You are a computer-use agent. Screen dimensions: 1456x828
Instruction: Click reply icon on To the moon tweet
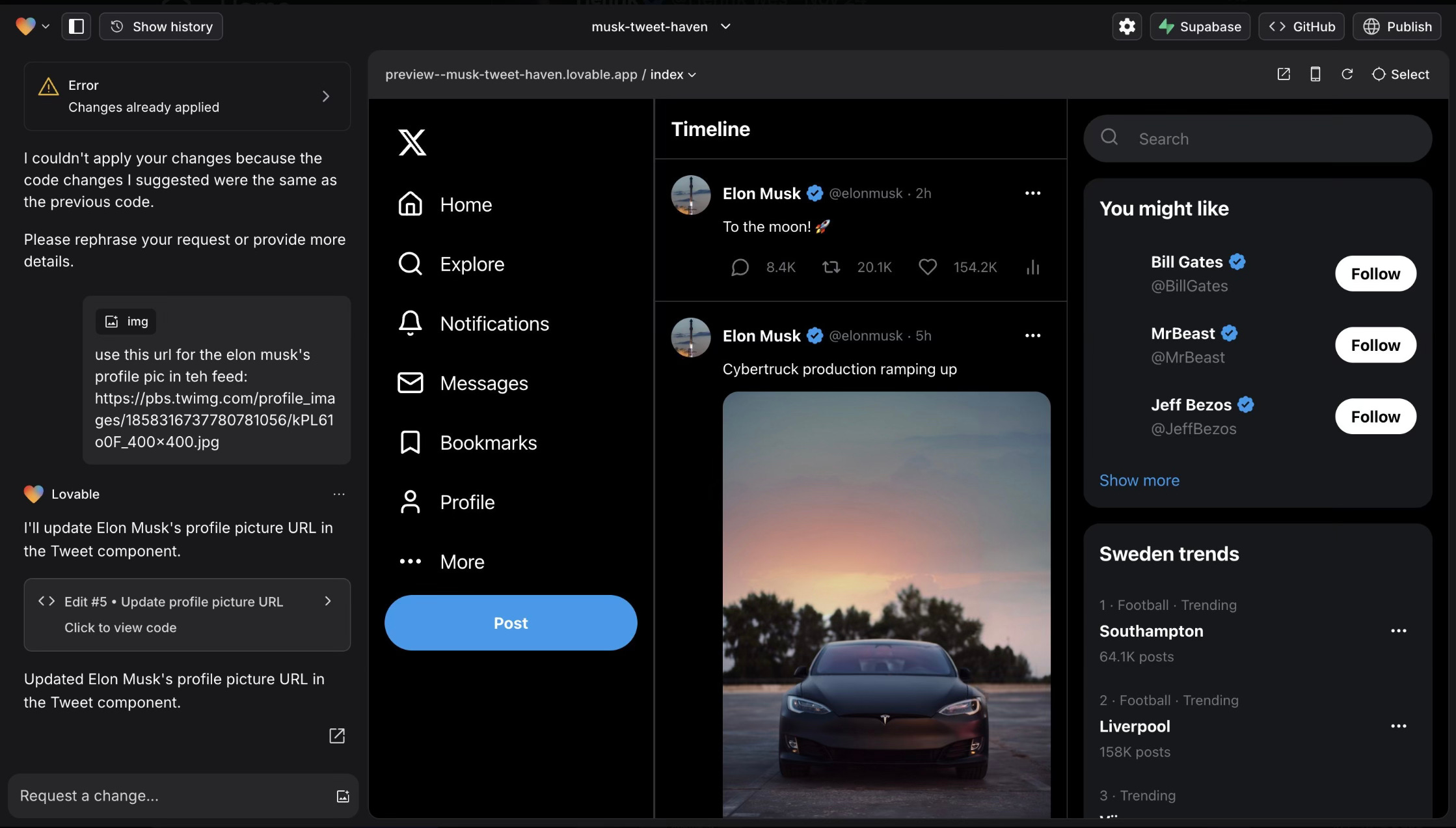(740, 268)
